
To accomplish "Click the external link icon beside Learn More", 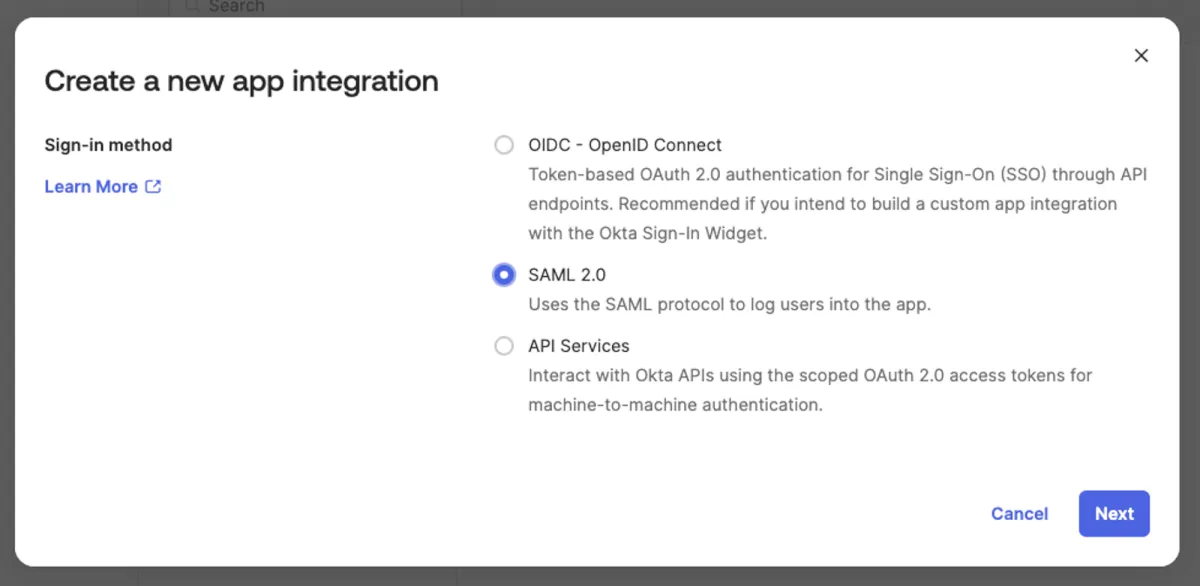I will [x=153, y=186].
